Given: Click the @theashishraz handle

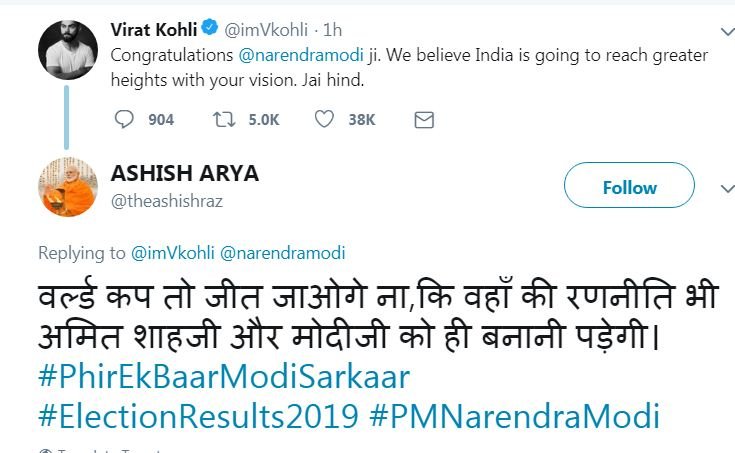Looking at the screenshot, I should click(x=167, y=201).
